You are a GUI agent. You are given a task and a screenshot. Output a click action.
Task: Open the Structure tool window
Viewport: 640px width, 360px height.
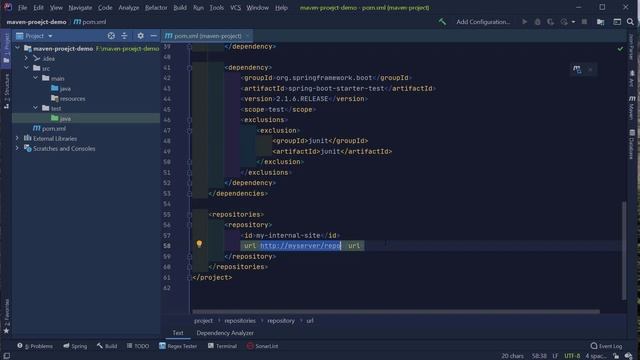point(6,91)
